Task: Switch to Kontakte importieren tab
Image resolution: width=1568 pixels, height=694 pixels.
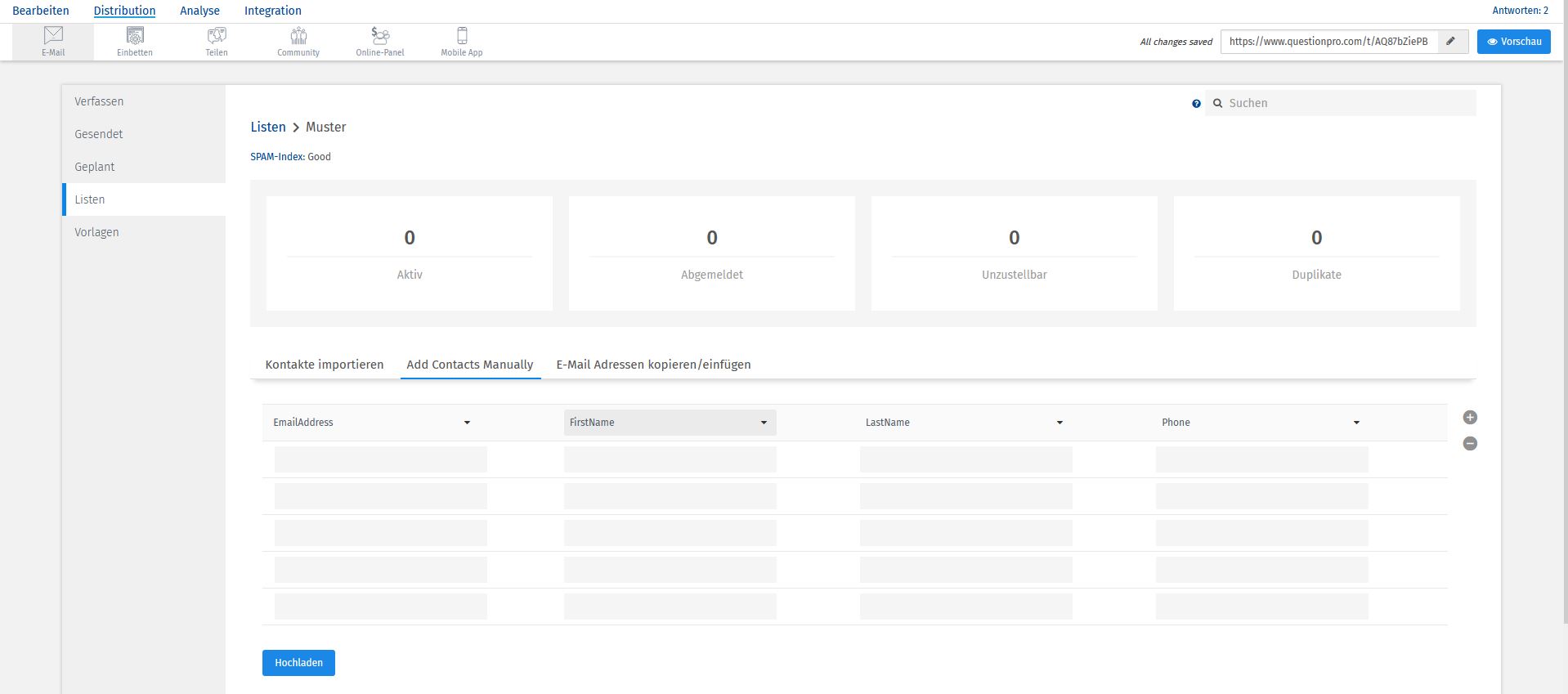Action: (x=325, y=365)
